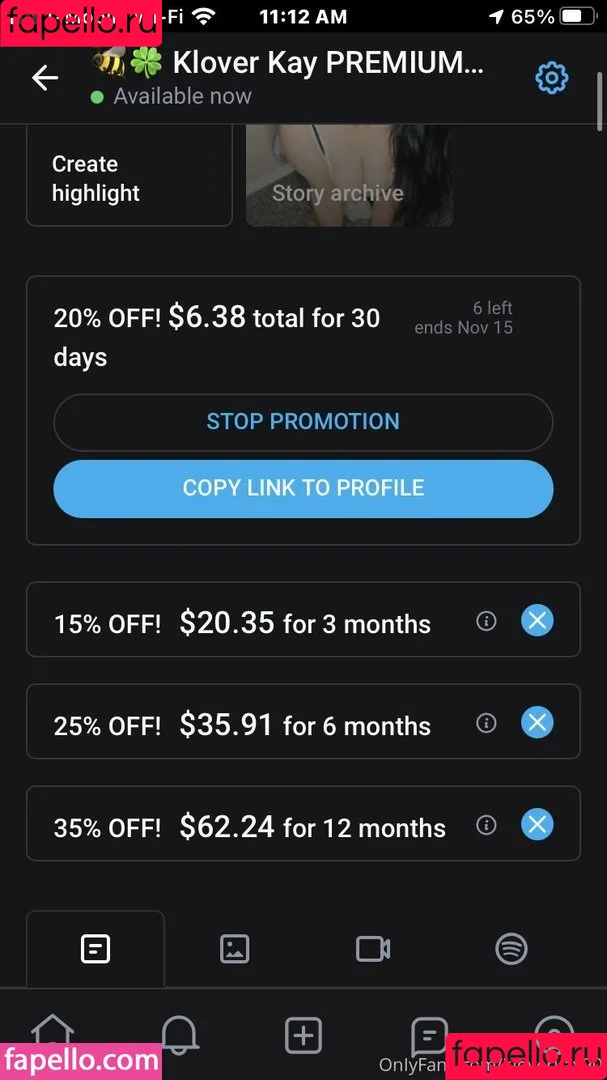Image resolution: width=607 pixels, height=1080 pixels.
Task: Open the Story archive thumbnail
Action: coord(349,178)
